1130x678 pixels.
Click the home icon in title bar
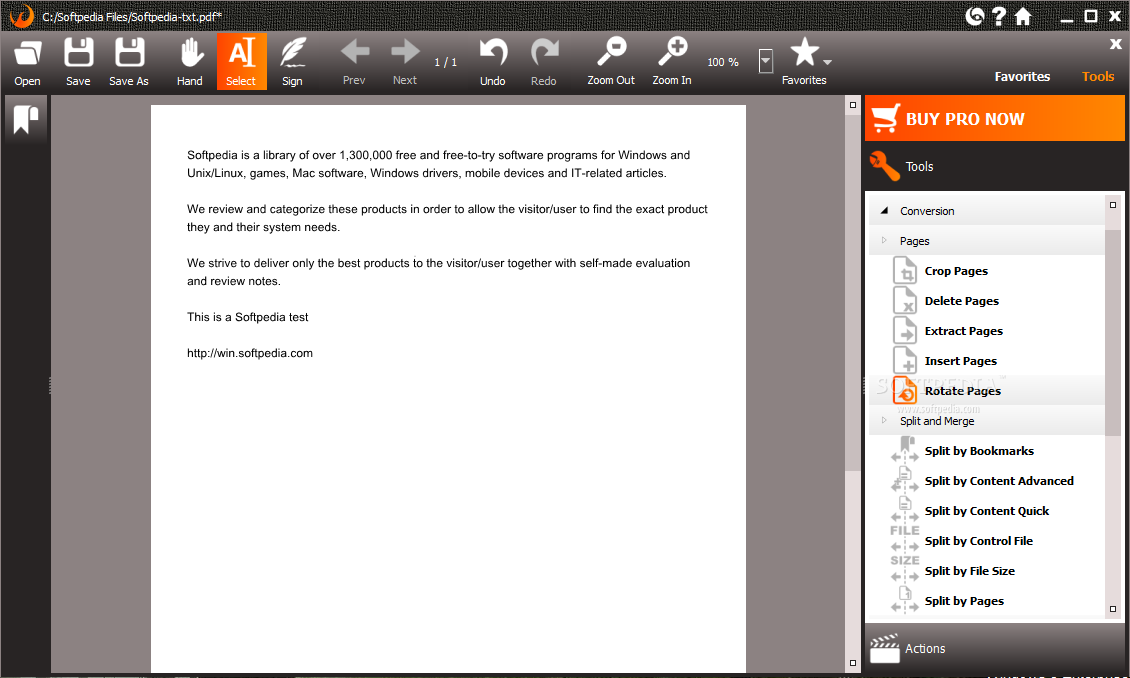click(1023, 16)
